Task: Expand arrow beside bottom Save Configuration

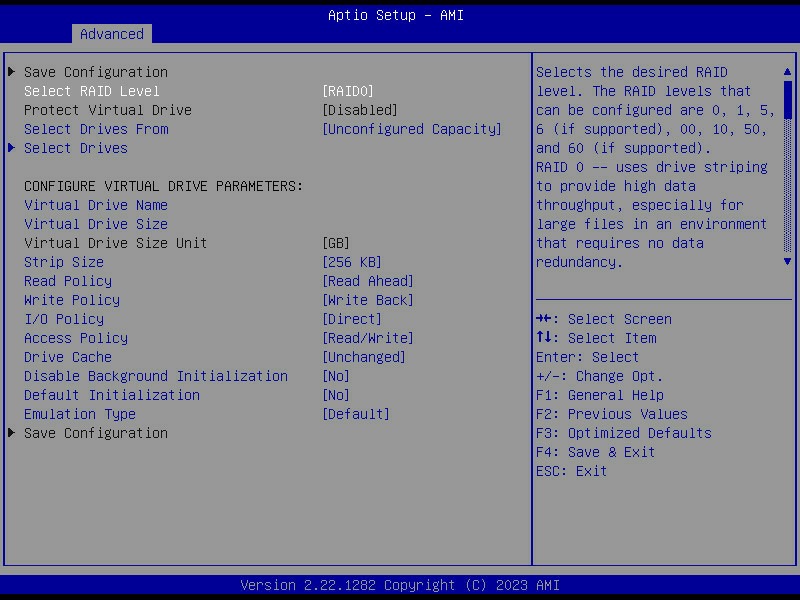Action: coord(12,433)
